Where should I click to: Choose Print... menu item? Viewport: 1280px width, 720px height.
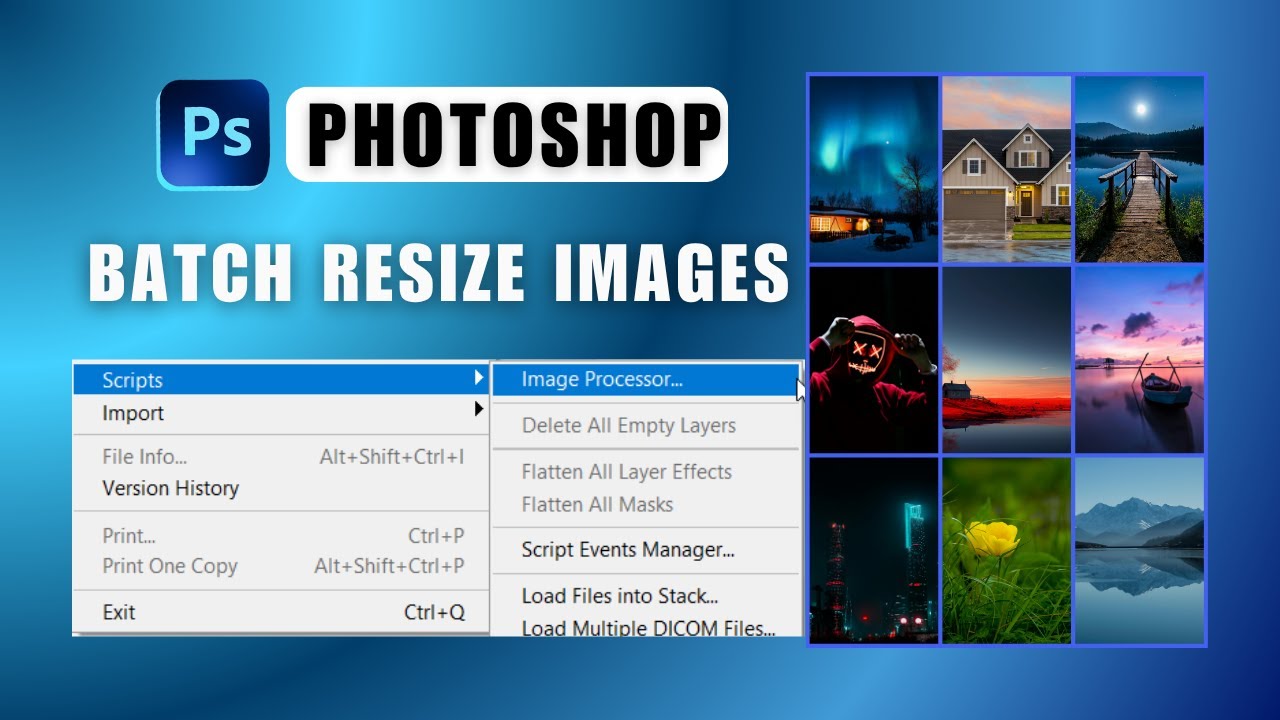[129, 536]
